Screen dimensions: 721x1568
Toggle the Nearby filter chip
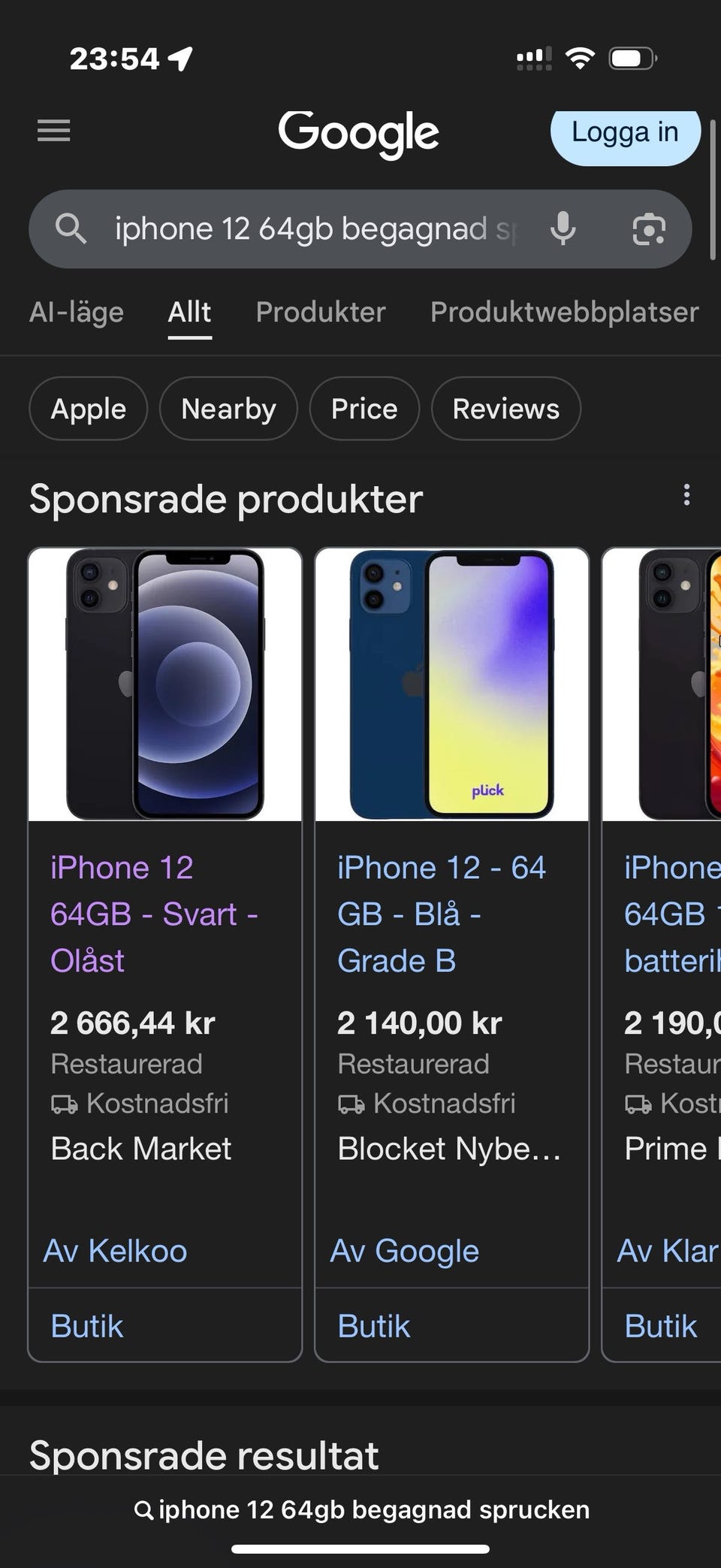click(228, 409)
